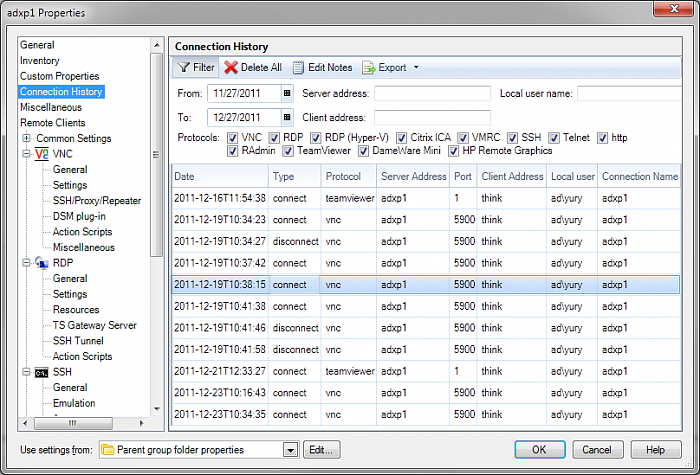The width and height of the screenshot is (700, 475).
Task: Click the Server address input field
Action: tap(432, 93)
